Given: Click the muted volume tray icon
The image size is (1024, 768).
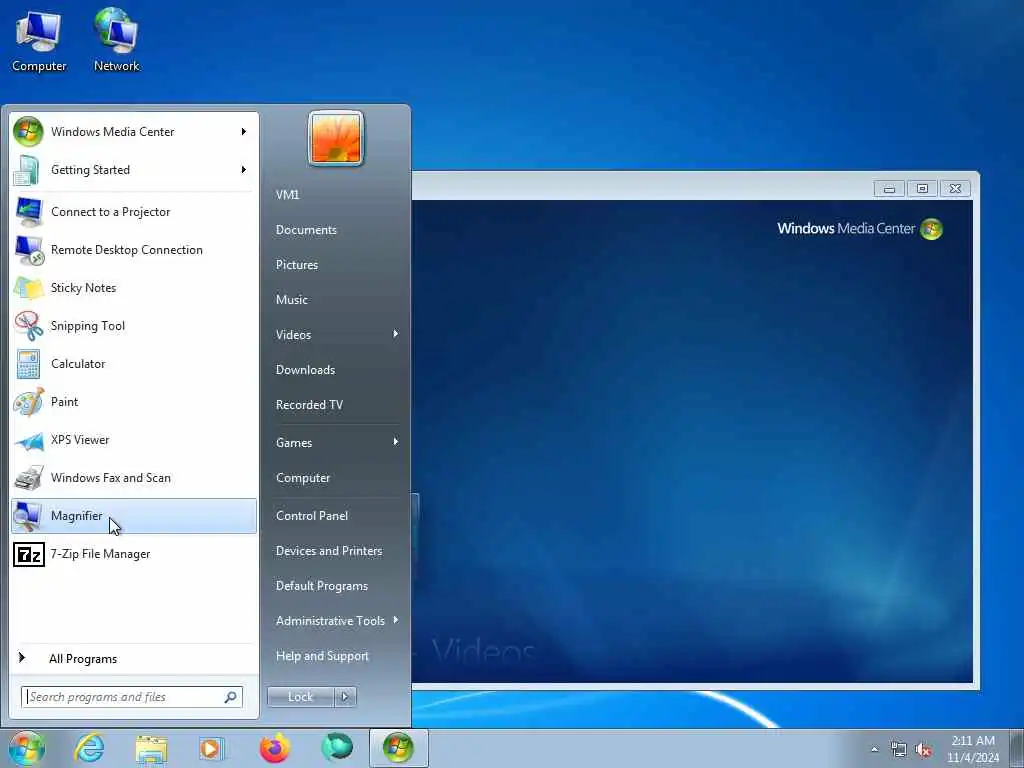Looking at the screenshot, I should [x=923, y=750].
